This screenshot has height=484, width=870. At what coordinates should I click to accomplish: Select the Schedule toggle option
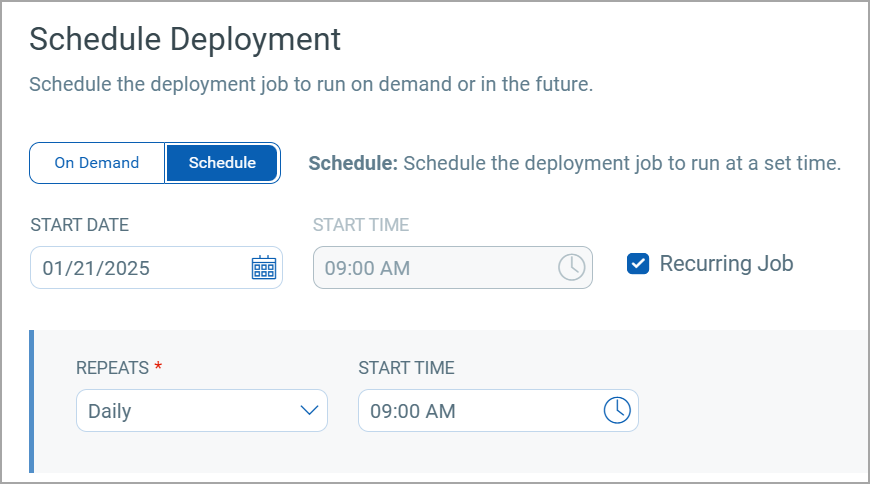pyautogui.click(x=222, y=163)
